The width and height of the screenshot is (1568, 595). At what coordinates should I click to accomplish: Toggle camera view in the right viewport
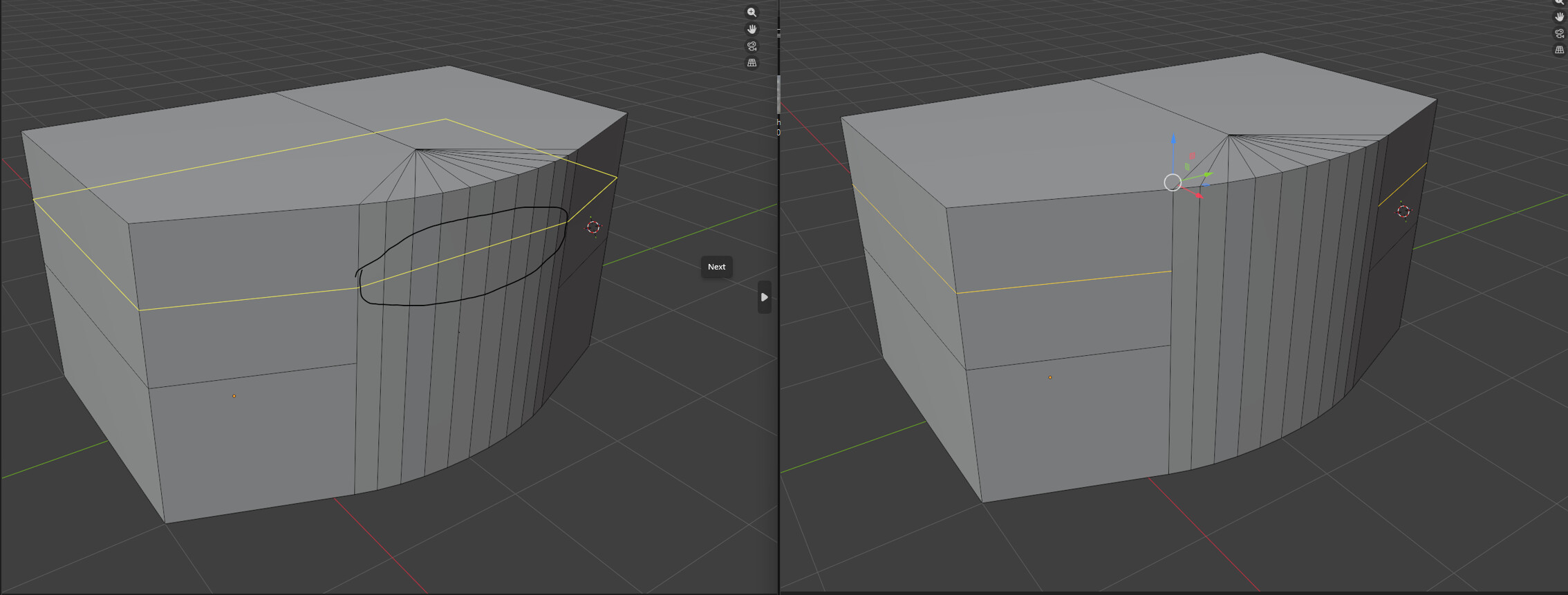1559,33
